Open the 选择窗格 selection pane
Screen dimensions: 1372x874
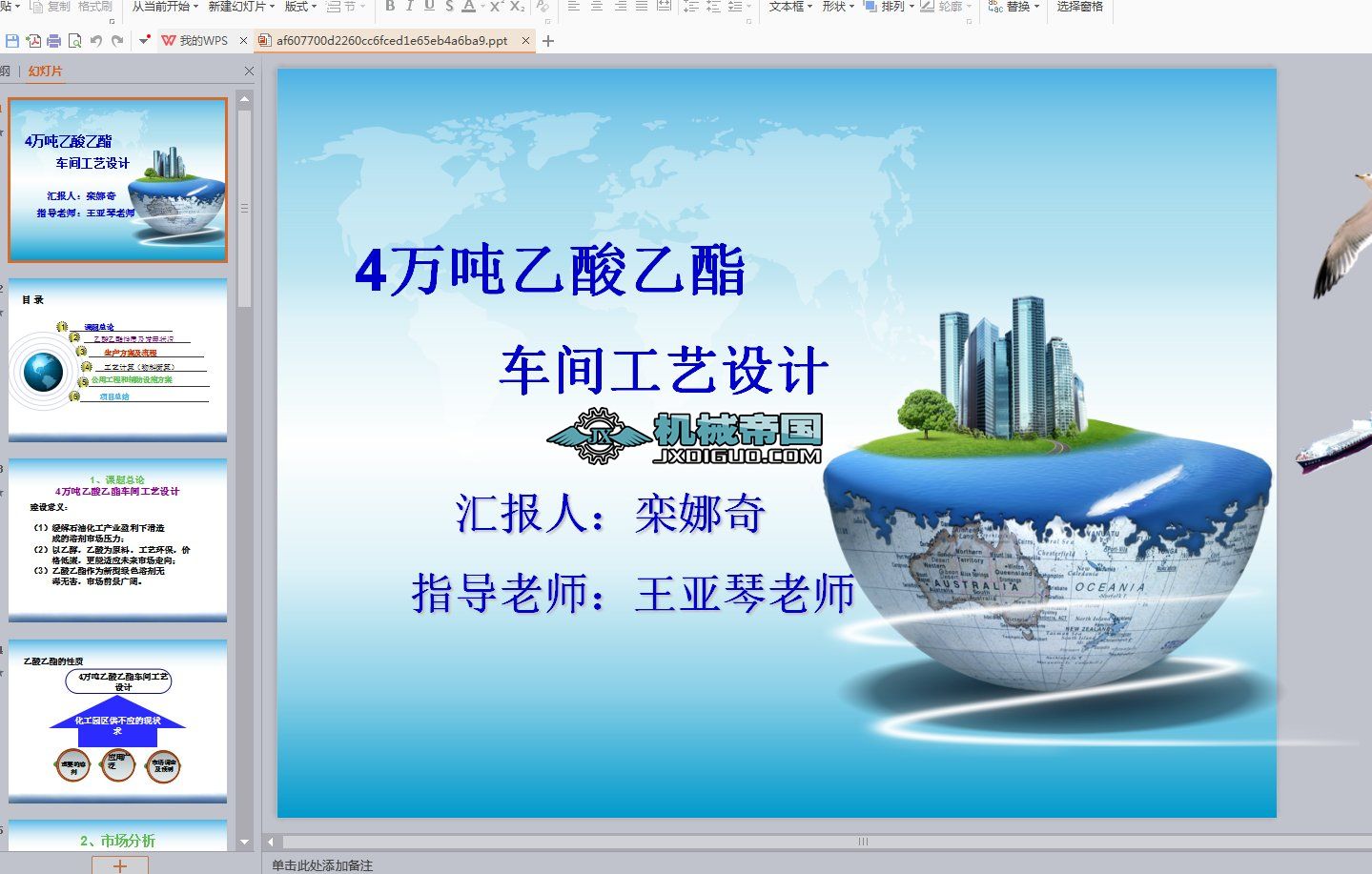1079,6
